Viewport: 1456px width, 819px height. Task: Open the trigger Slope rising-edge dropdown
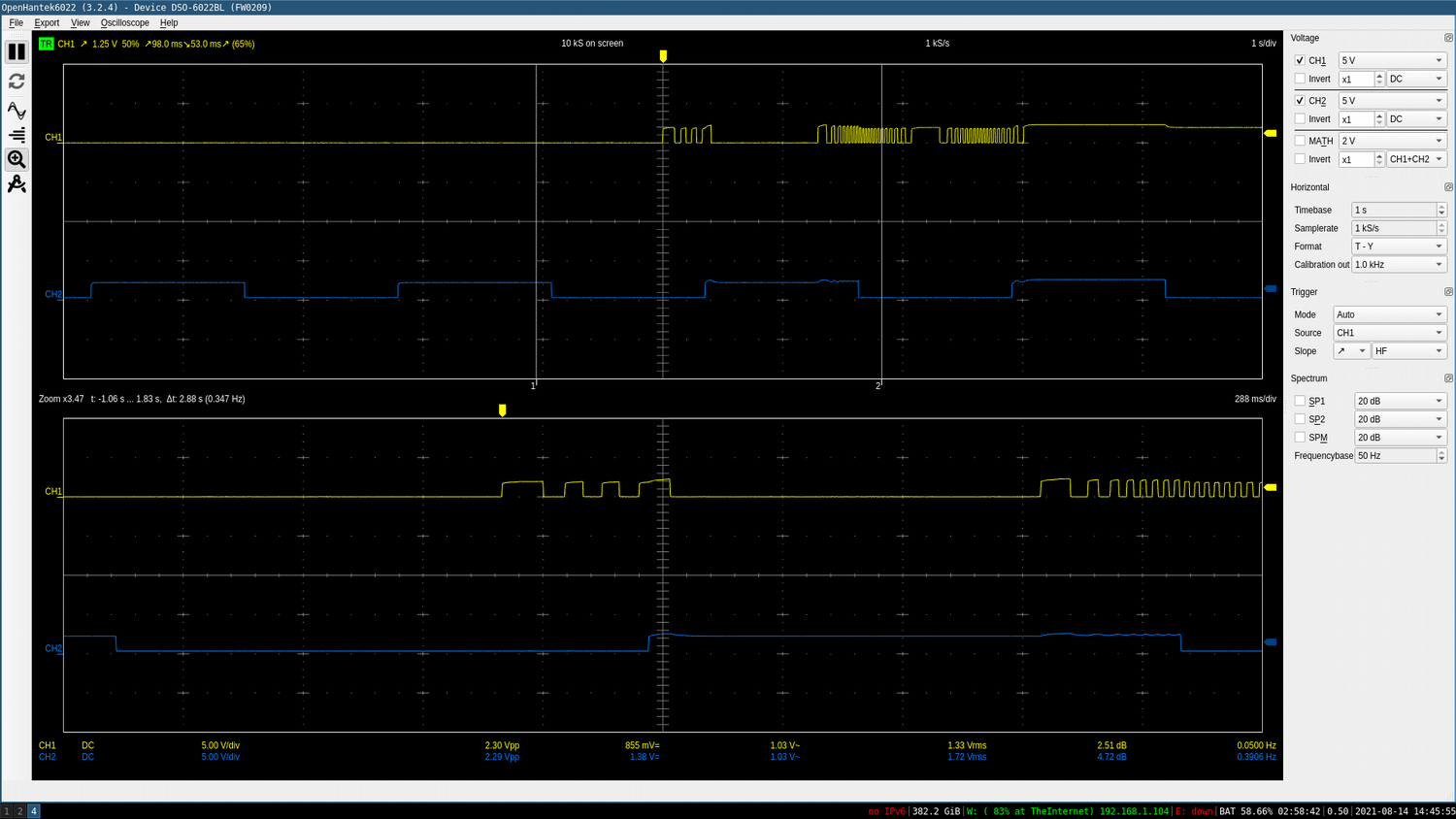(1351, 351)
